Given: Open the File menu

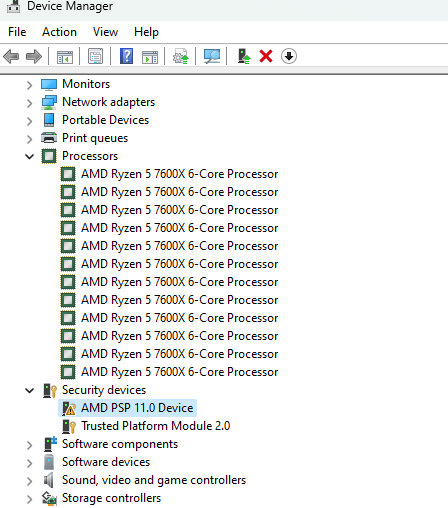Looking at the screenshot, I should [x=17, y=32].
